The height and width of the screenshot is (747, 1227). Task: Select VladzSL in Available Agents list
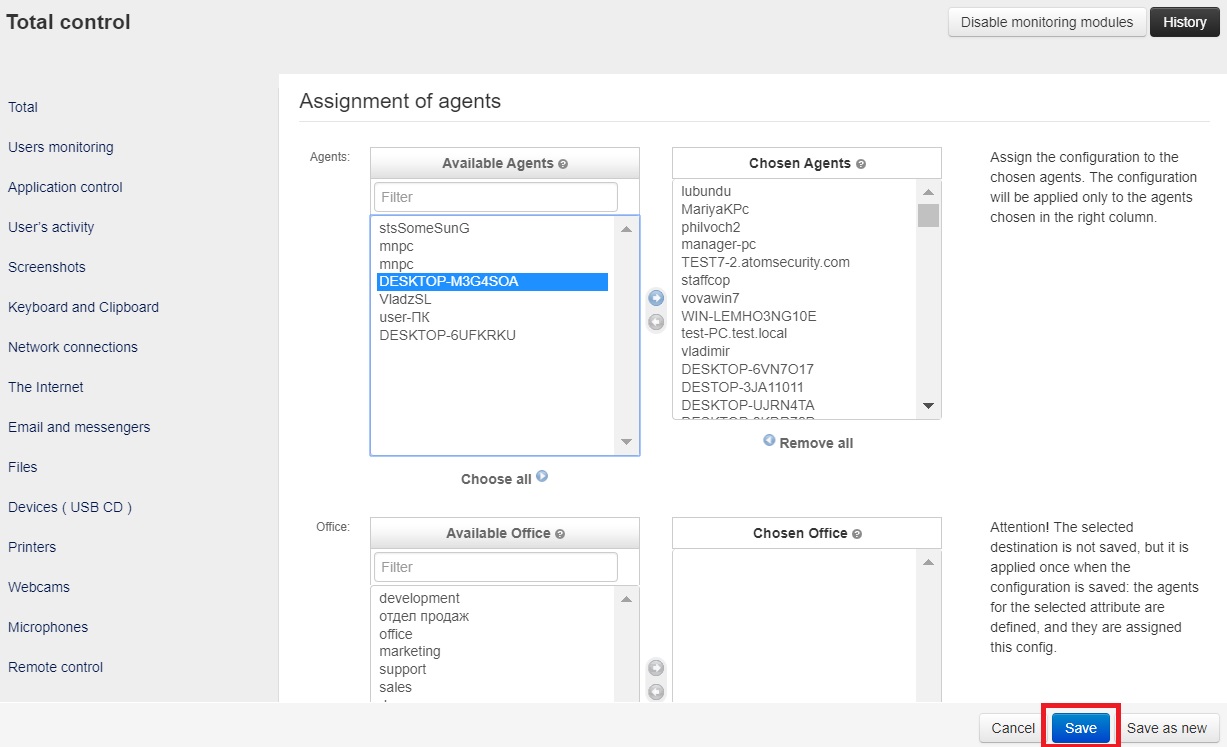click(405, 299)
